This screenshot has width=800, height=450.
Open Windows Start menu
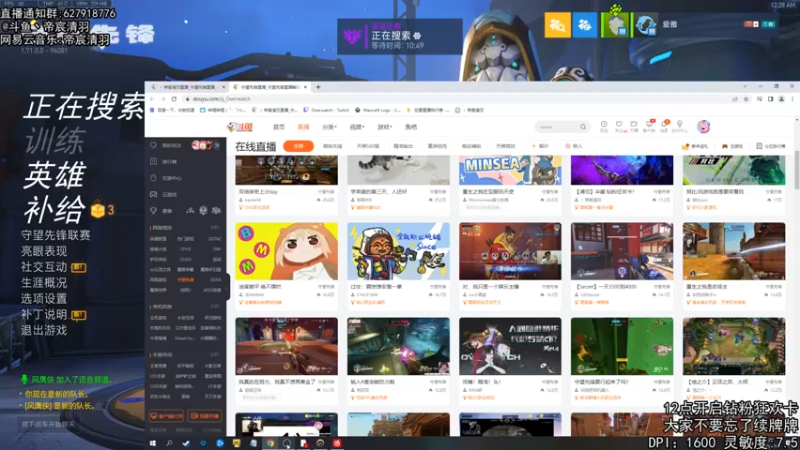coord(152,443)
